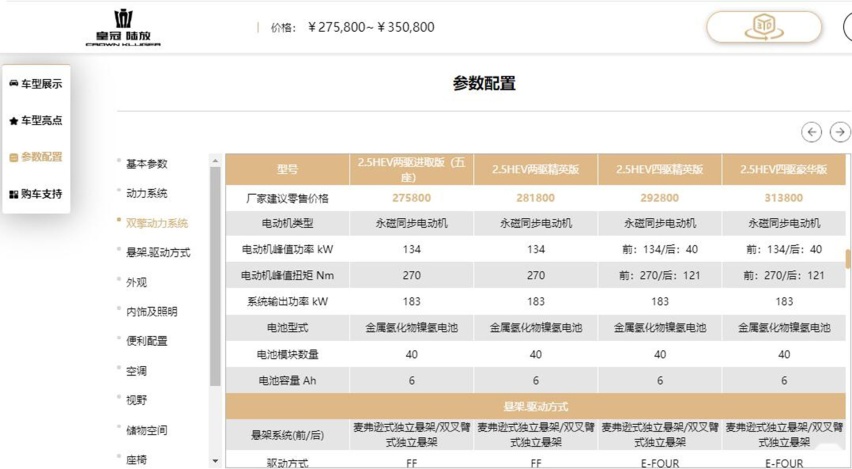Click the price 281800
852x469 pixels.
(x=535, y=198)
